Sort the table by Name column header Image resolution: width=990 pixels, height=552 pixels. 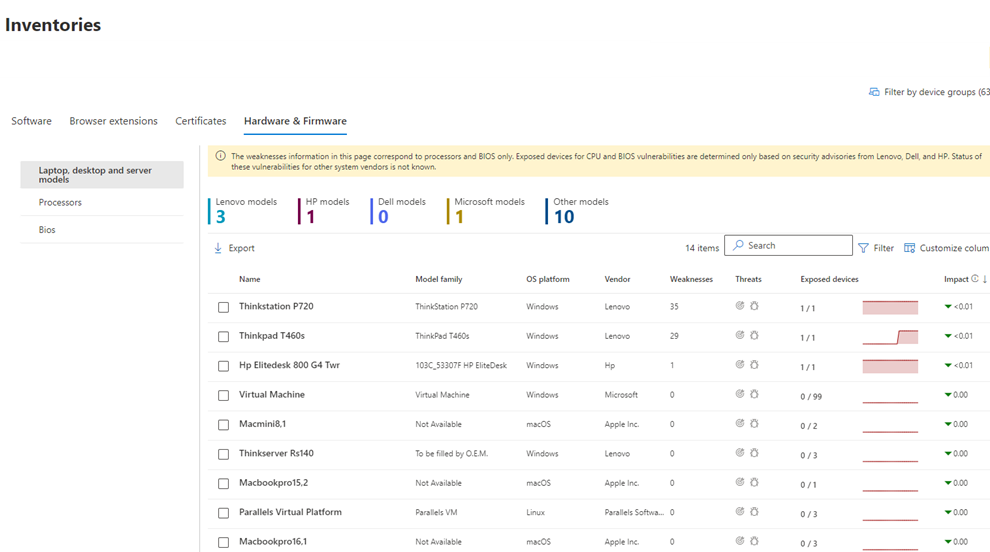[249, 279]
